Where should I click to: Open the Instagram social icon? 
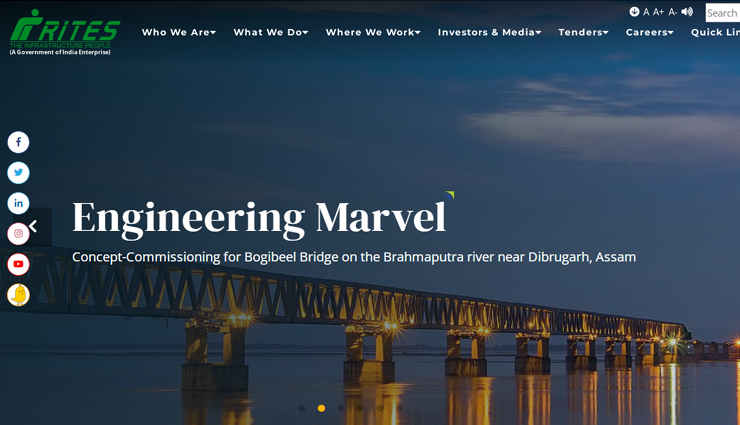18,233
